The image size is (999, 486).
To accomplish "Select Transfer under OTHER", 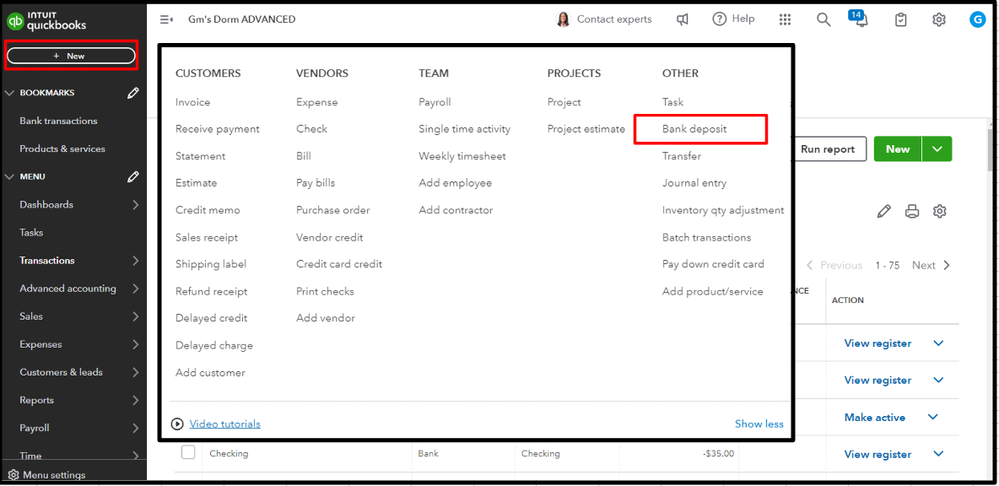I will pos(681,156).
